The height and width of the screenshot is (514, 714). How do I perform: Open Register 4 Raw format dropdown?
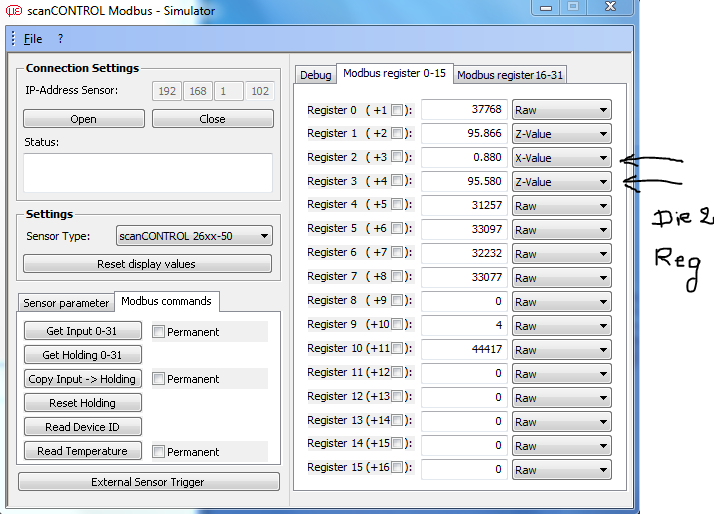pyautogui.click(x=561, y=206)
